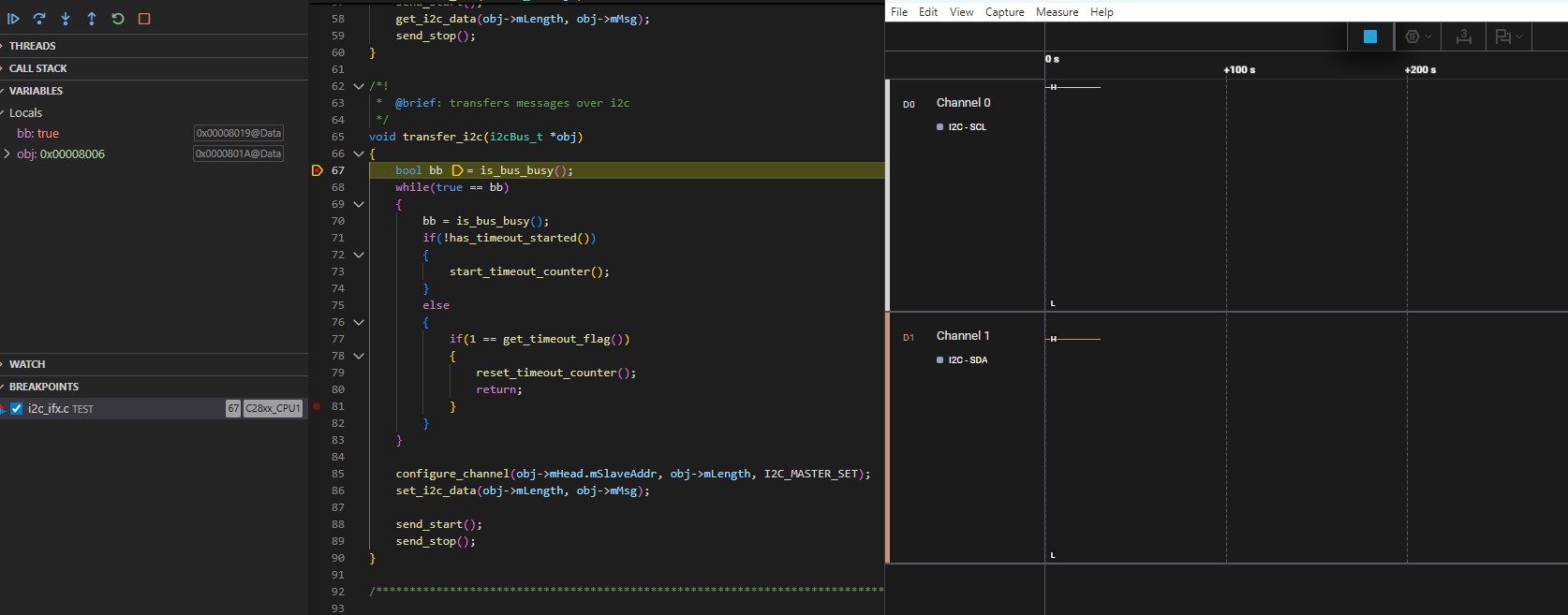The height and width of the screenshot is (615, 1568).
Task: Fold the function body at line 66
Action: coord(359,154)
